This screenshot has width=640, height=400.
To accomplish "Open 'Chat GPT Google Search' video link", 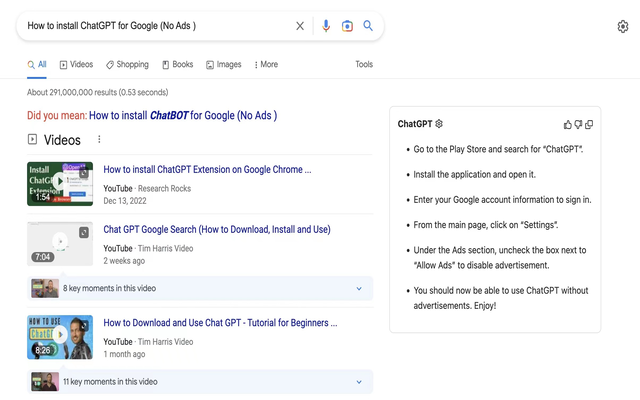I will pyautogui.click(x=217, y=229).
